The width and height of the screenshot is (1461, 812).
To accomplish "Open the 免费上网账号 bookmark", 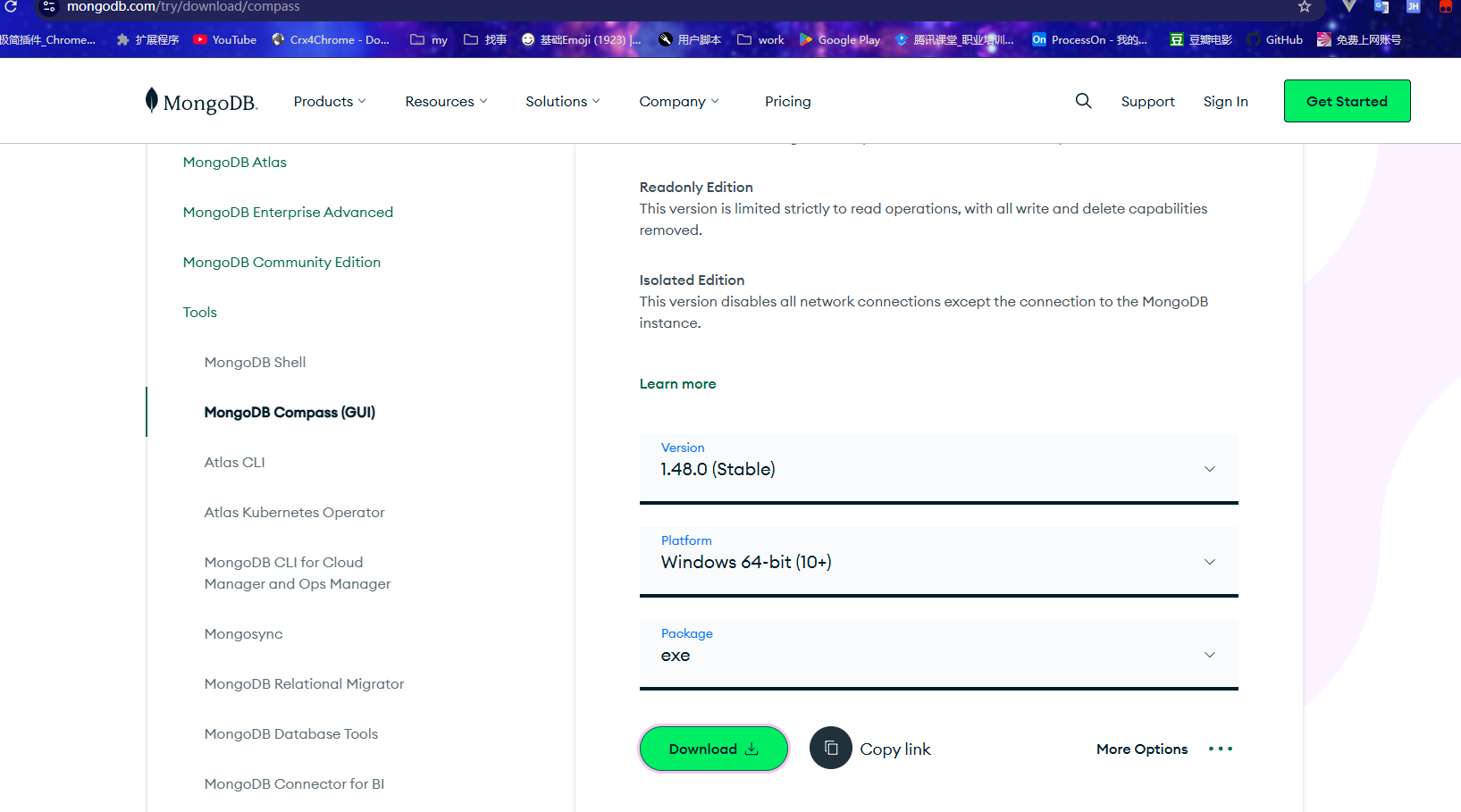I will (1359, 39).
